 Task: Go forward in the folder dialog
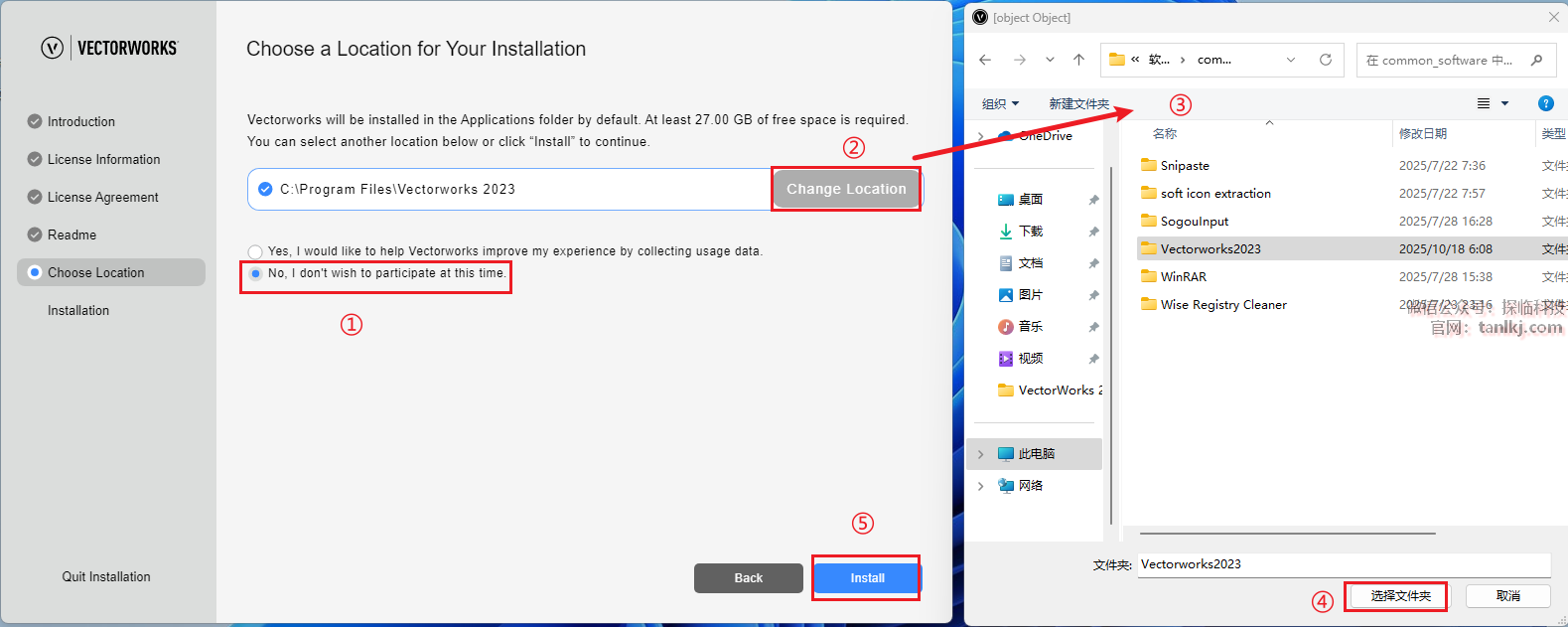[x=1020, y=60]
